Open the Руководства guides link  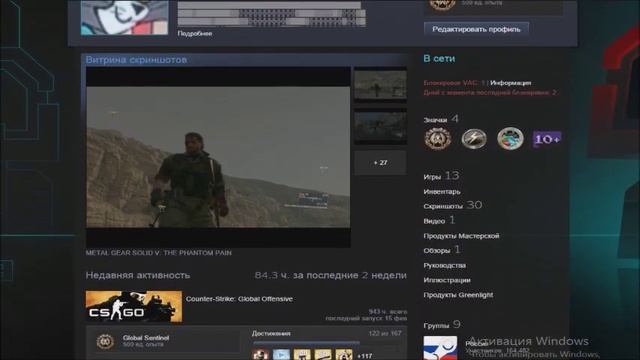pyautogui.click(x=444, y=265)
